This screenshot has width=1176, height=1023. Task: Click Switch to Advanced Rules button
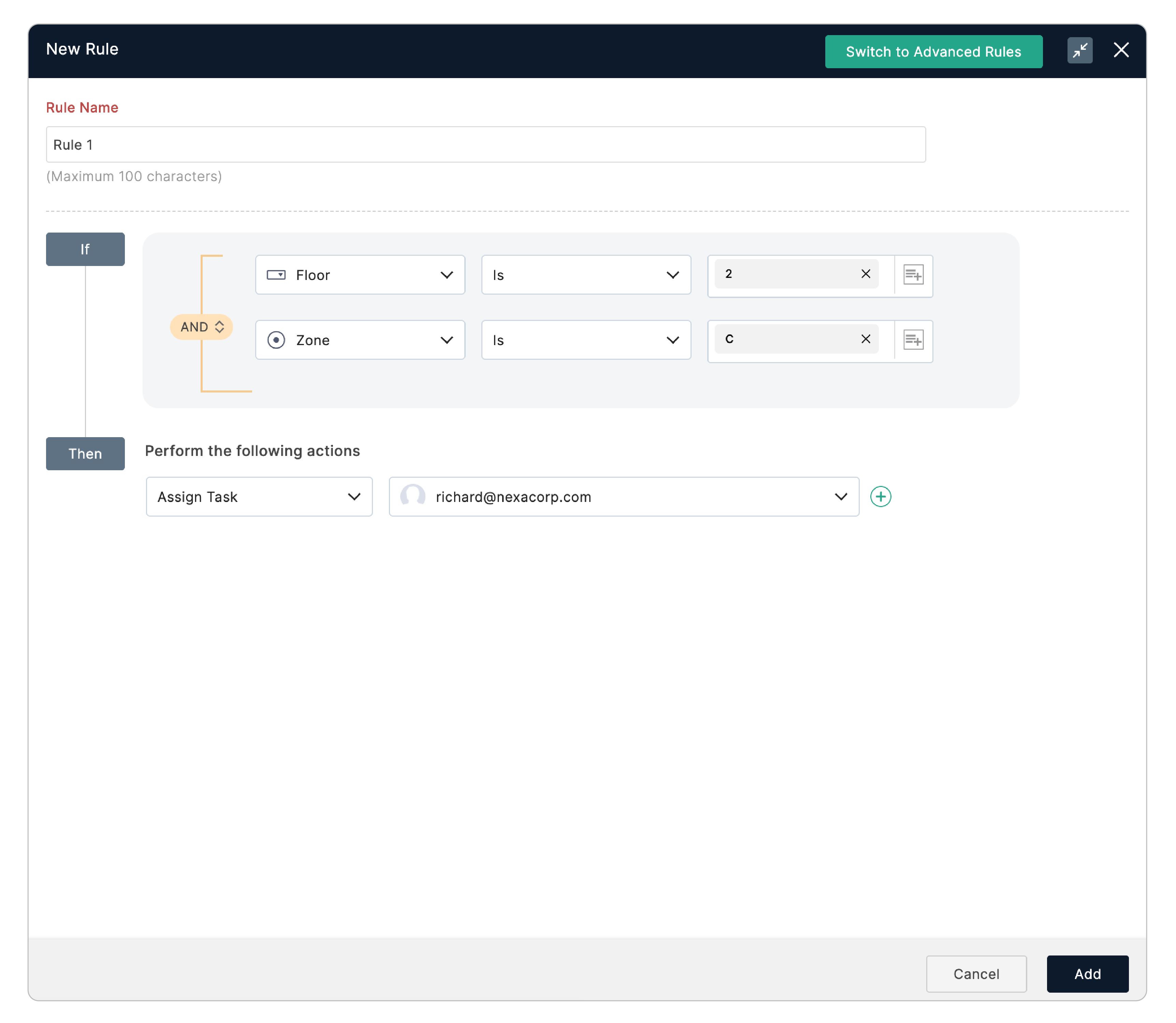pos(933,52)
